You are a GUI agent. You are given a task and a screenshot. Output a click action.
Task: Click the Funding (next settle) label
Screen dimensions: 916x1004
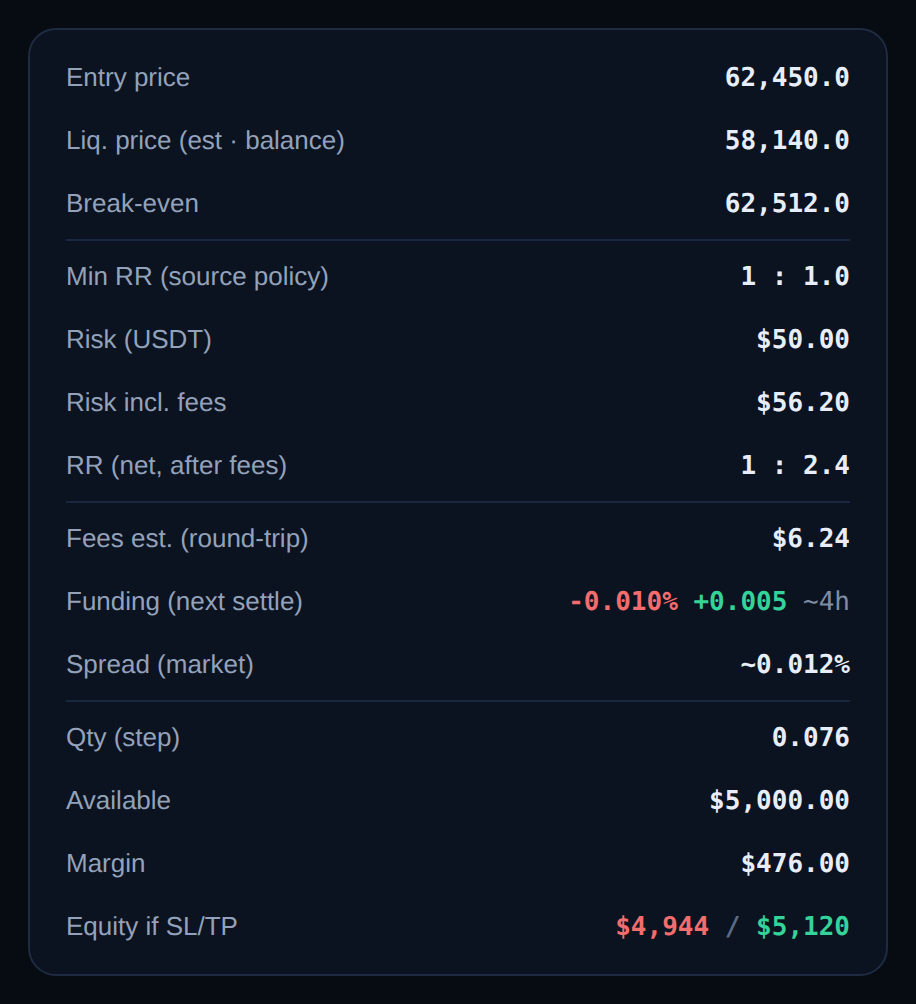184,602
